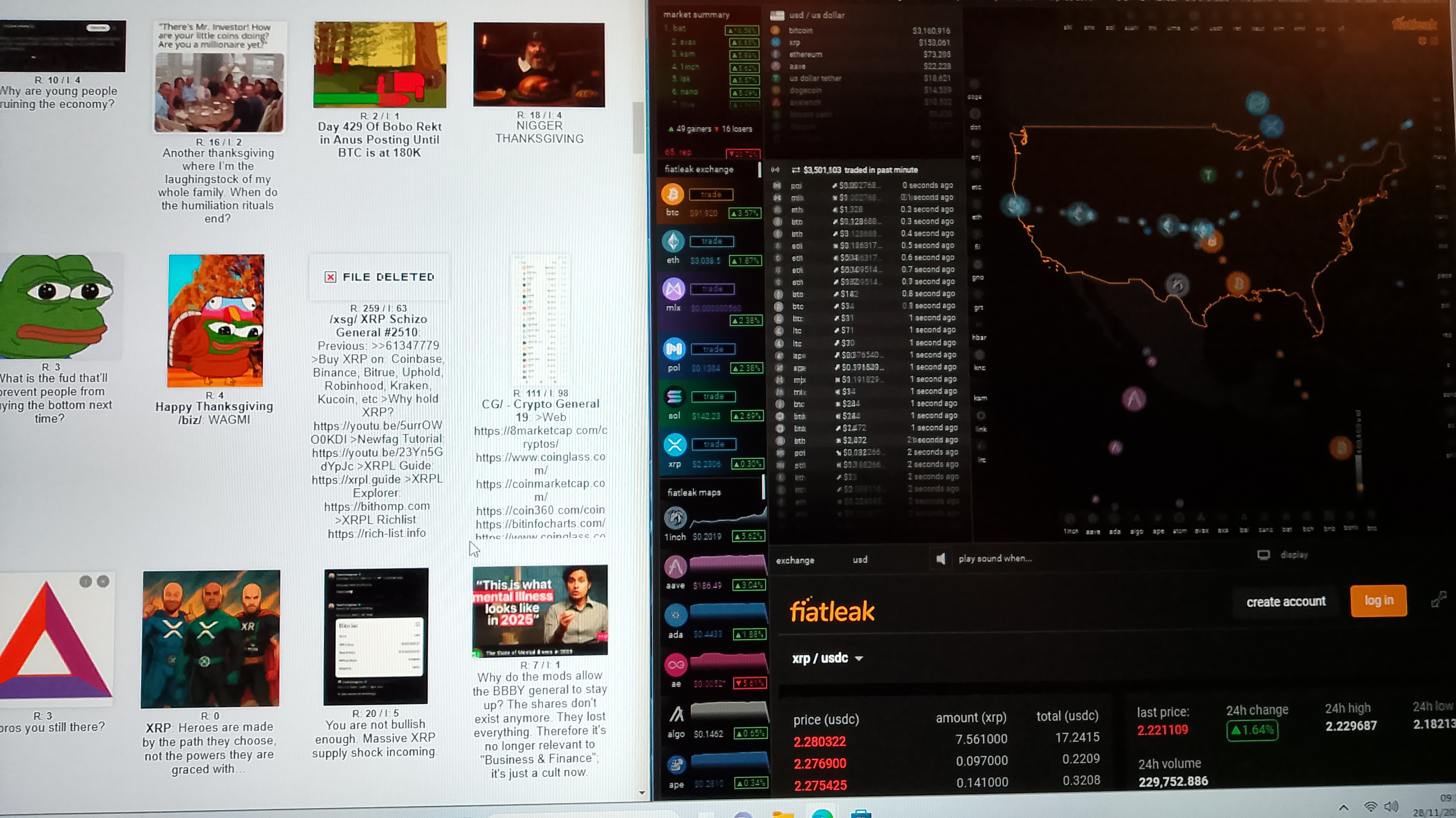
Task: Expand the system tray hidden icons chevron
Action: point(1344,807)
